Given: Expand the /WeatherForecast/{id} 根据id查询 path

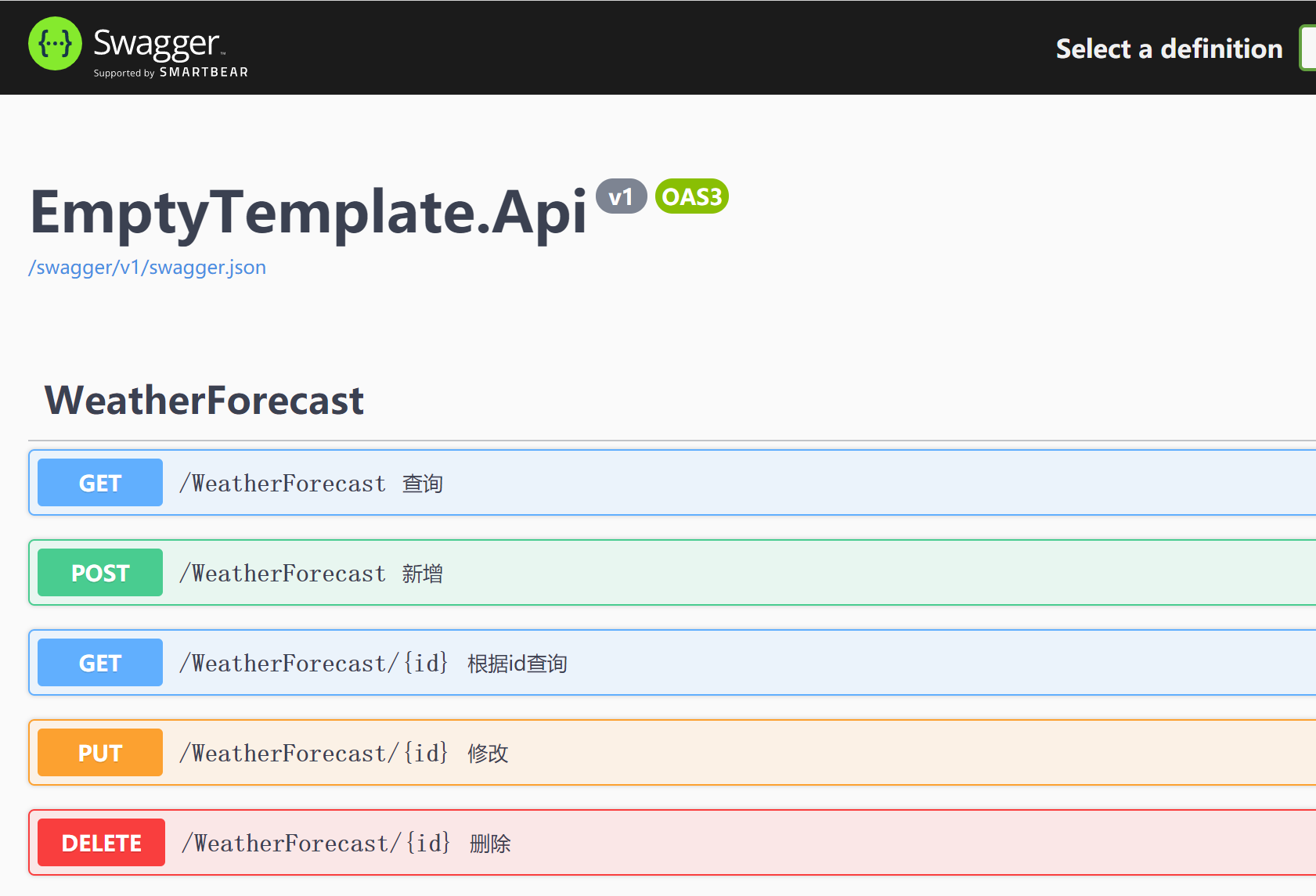Looking at the screenshot, I should click(313, 664).
